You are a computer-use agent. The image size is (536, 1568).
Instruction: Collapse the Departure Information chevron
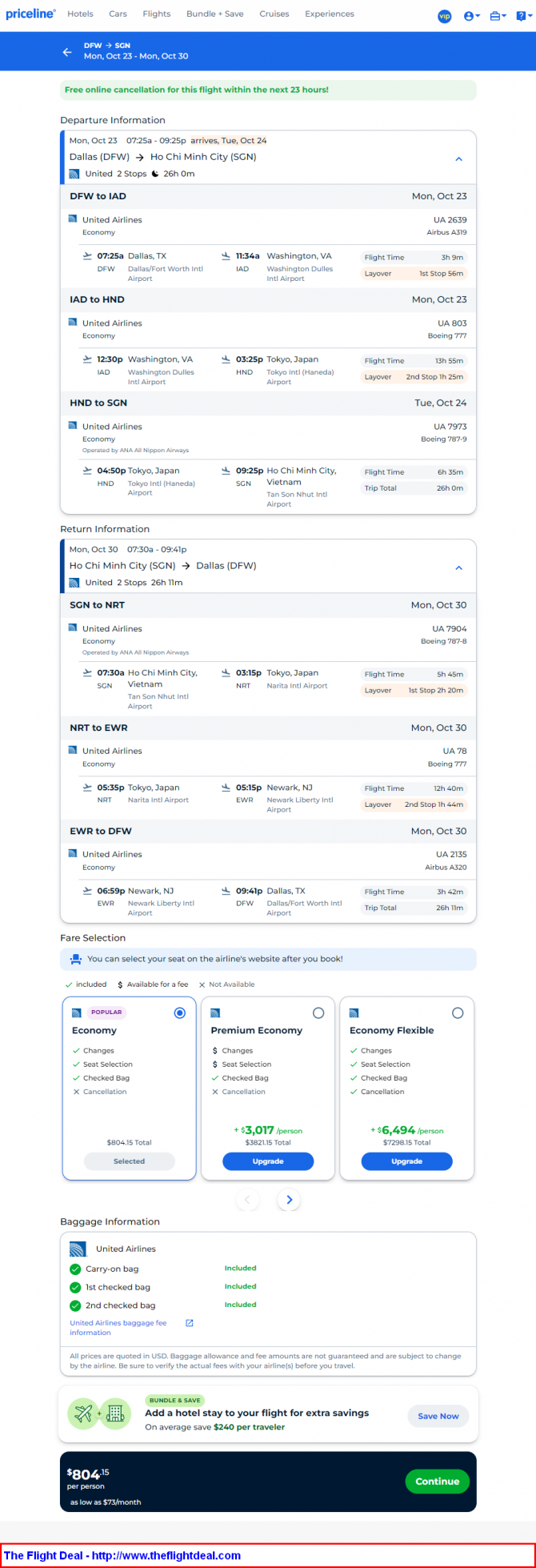tap(458, 158)
